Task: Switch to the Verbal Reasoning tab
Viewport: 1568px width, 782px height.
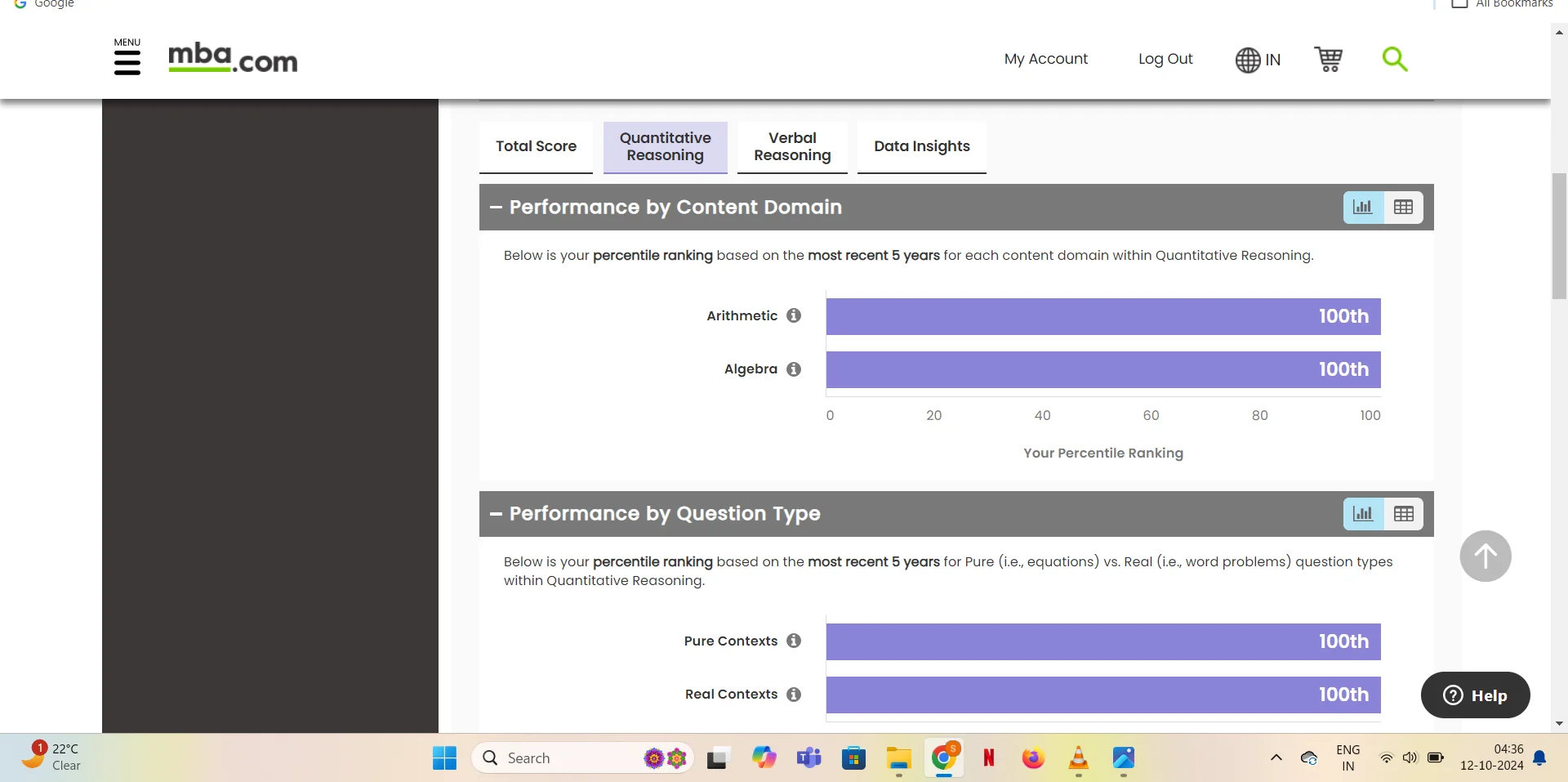Action: 791,147
